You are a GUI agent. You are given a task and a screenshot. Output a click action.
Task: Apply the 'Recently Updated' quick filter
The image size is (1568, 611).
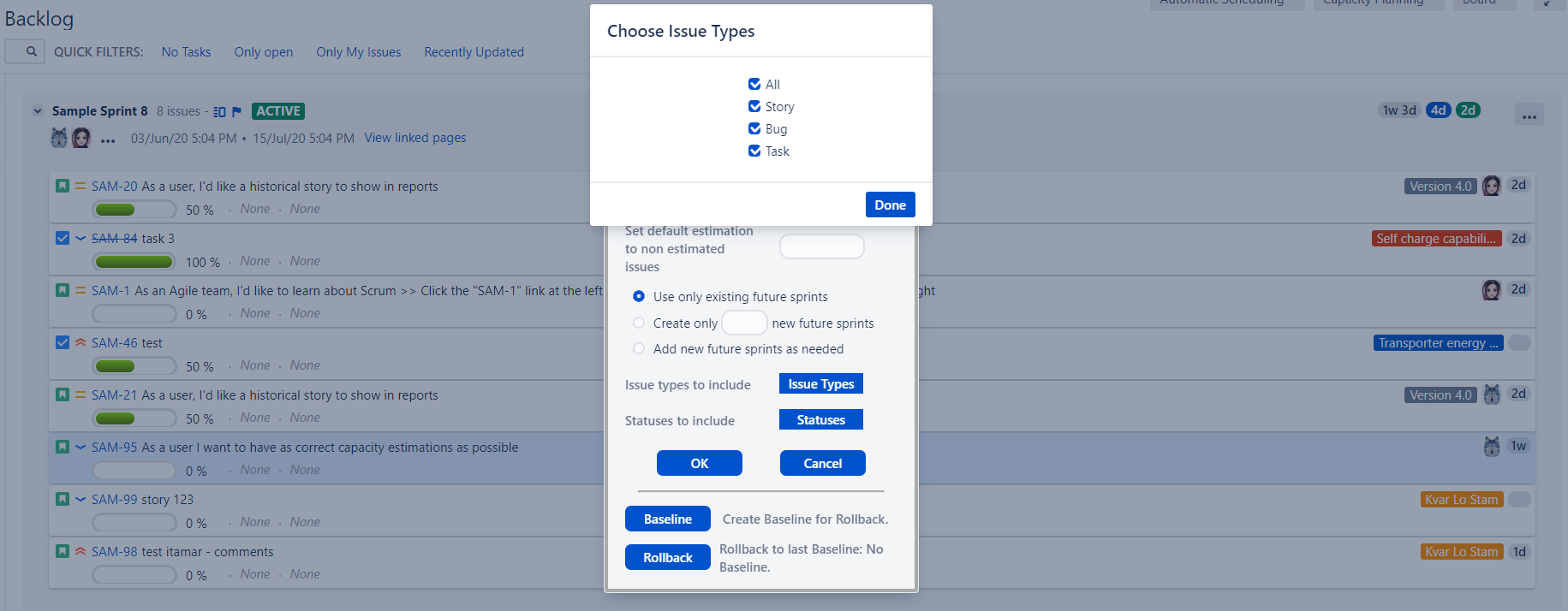point(474,52)
